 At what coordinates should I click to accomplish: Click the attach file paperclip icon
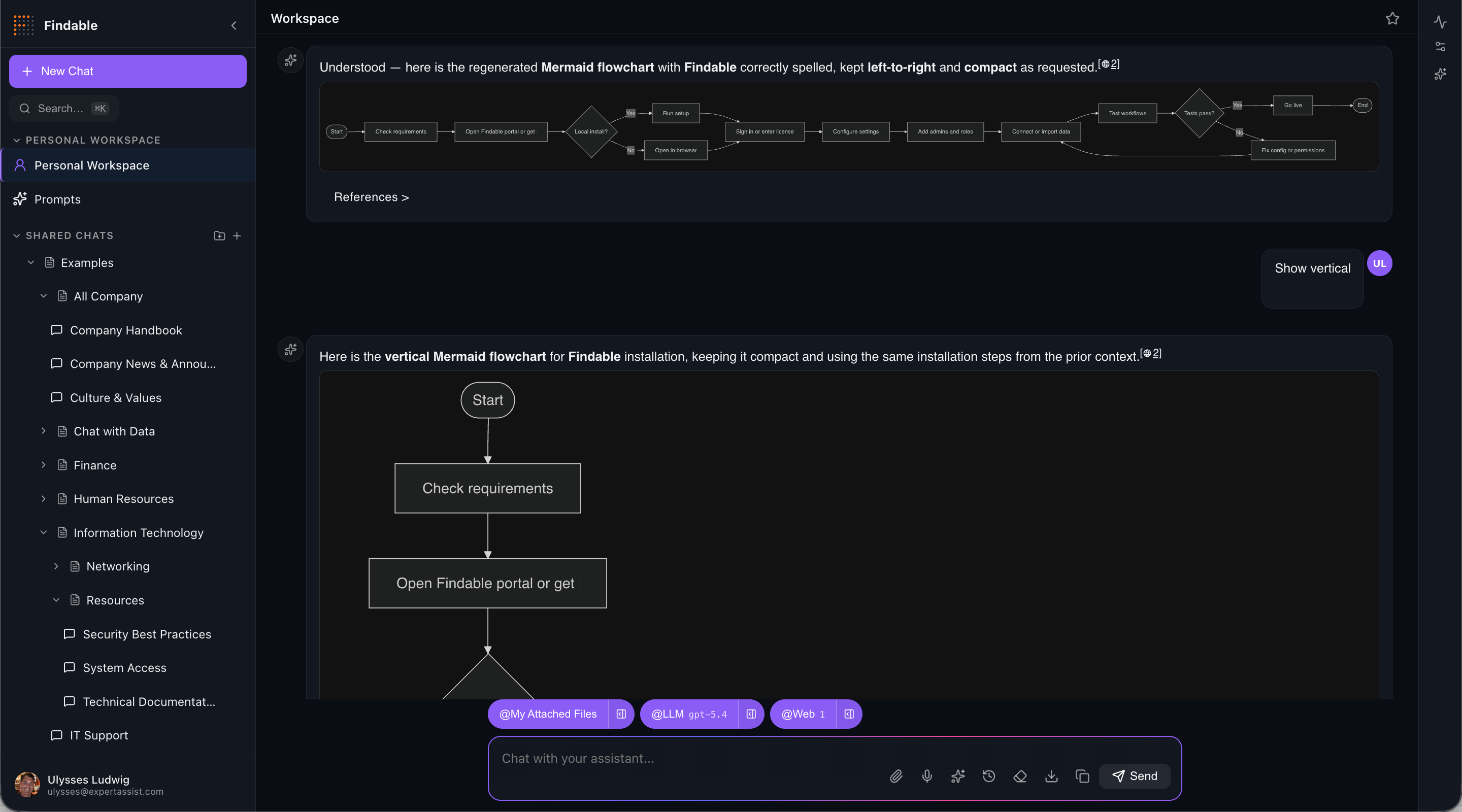[x=895, y=775]
